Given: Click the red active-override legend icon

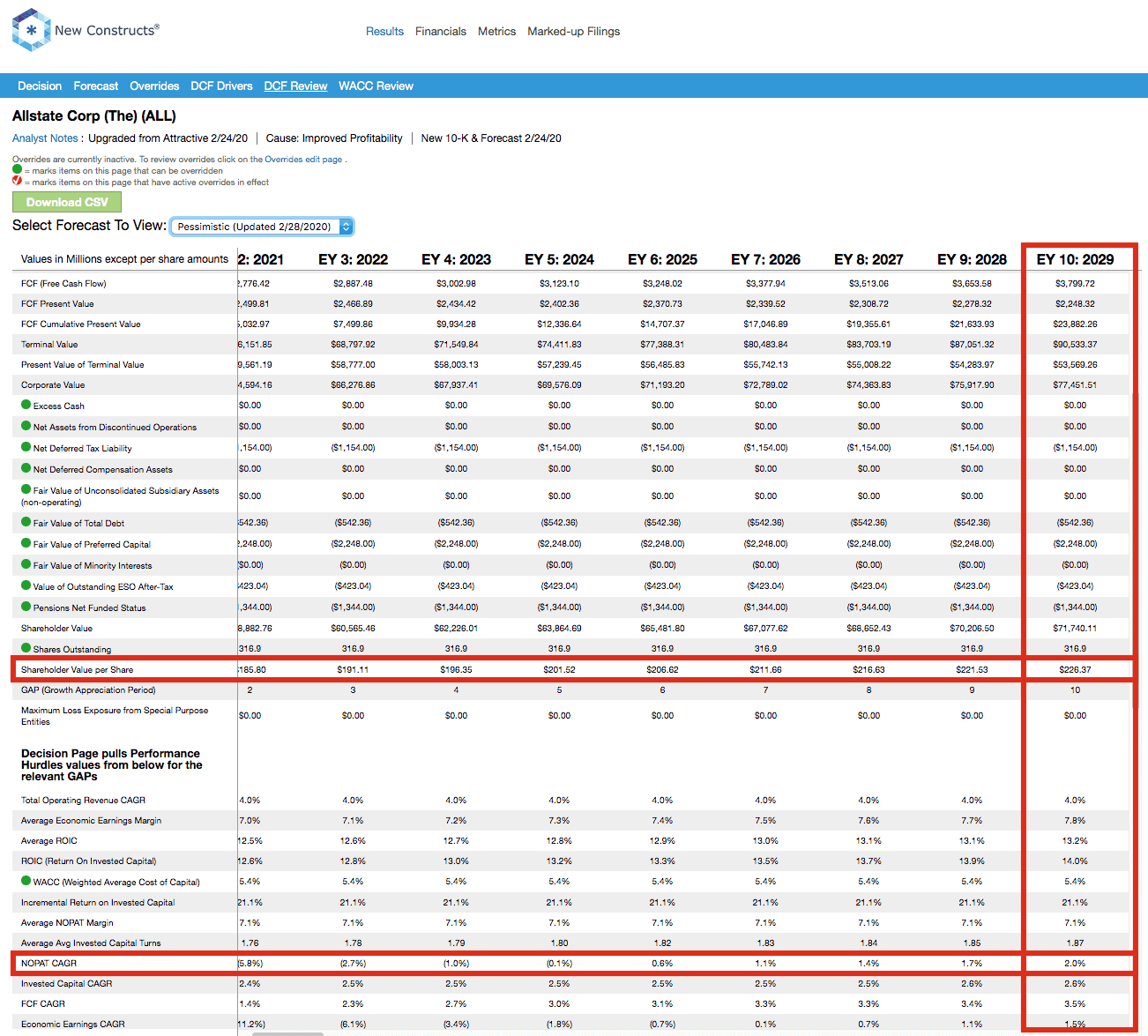Looking at the screenshot, I should pos(17,181).
